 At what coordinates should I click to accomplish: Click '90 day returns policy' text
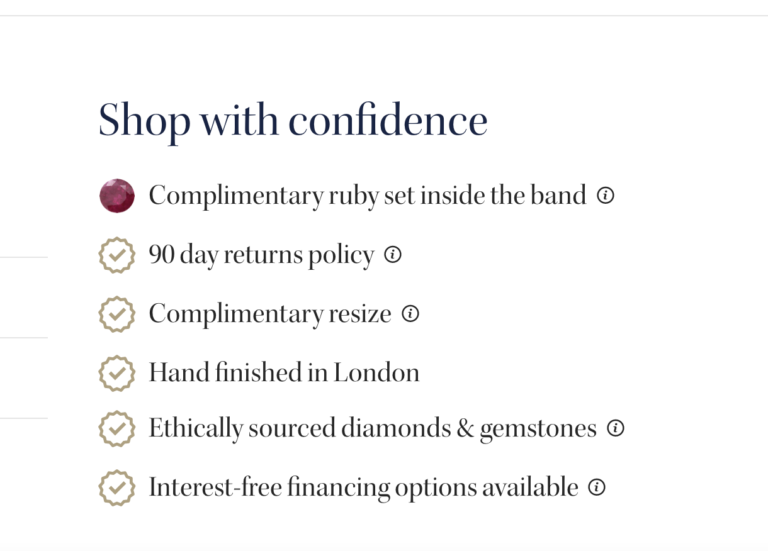tap(261, 255)
